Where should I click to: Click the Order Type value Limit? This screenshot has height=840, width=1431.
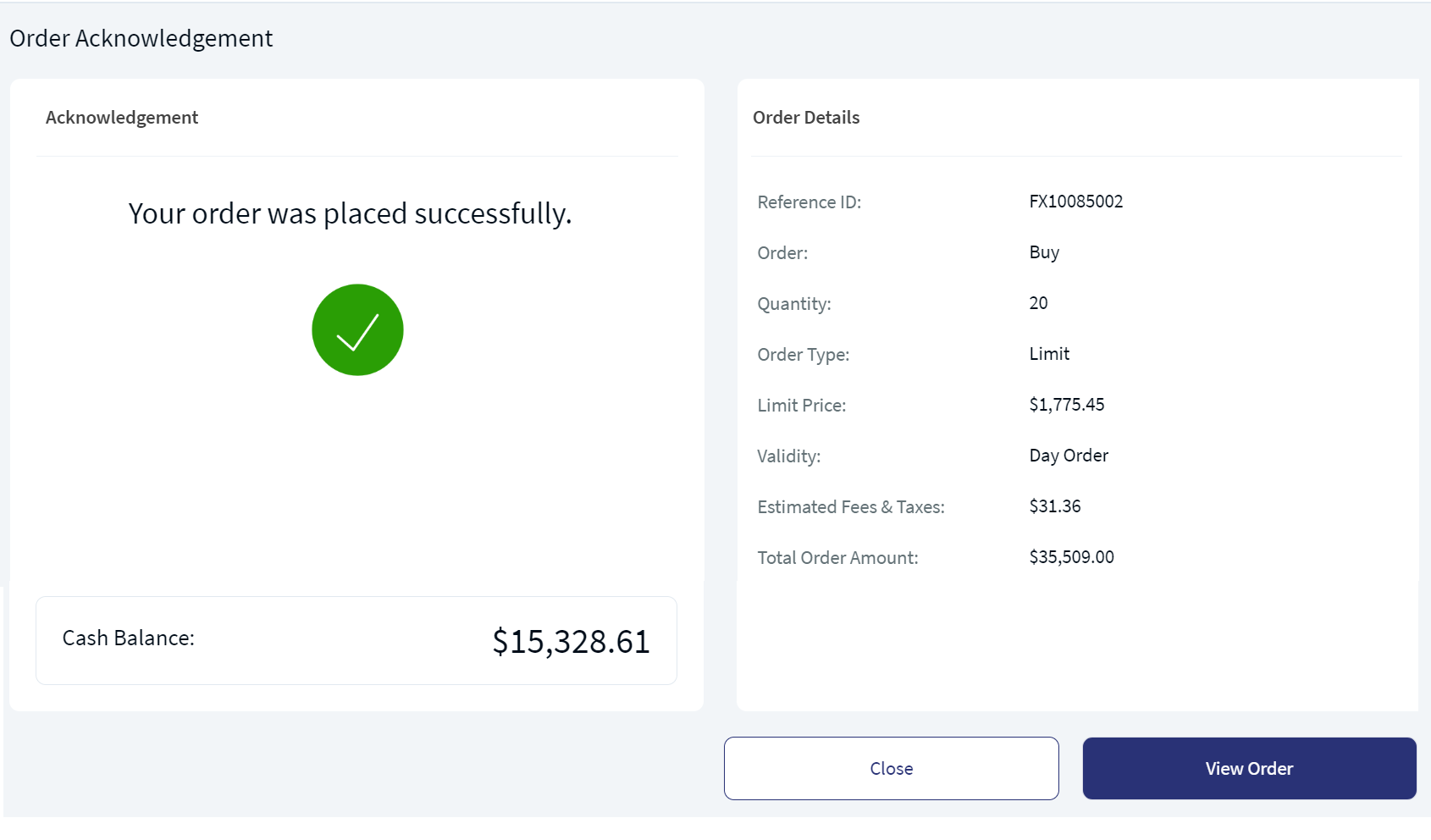click(1049, 354)
